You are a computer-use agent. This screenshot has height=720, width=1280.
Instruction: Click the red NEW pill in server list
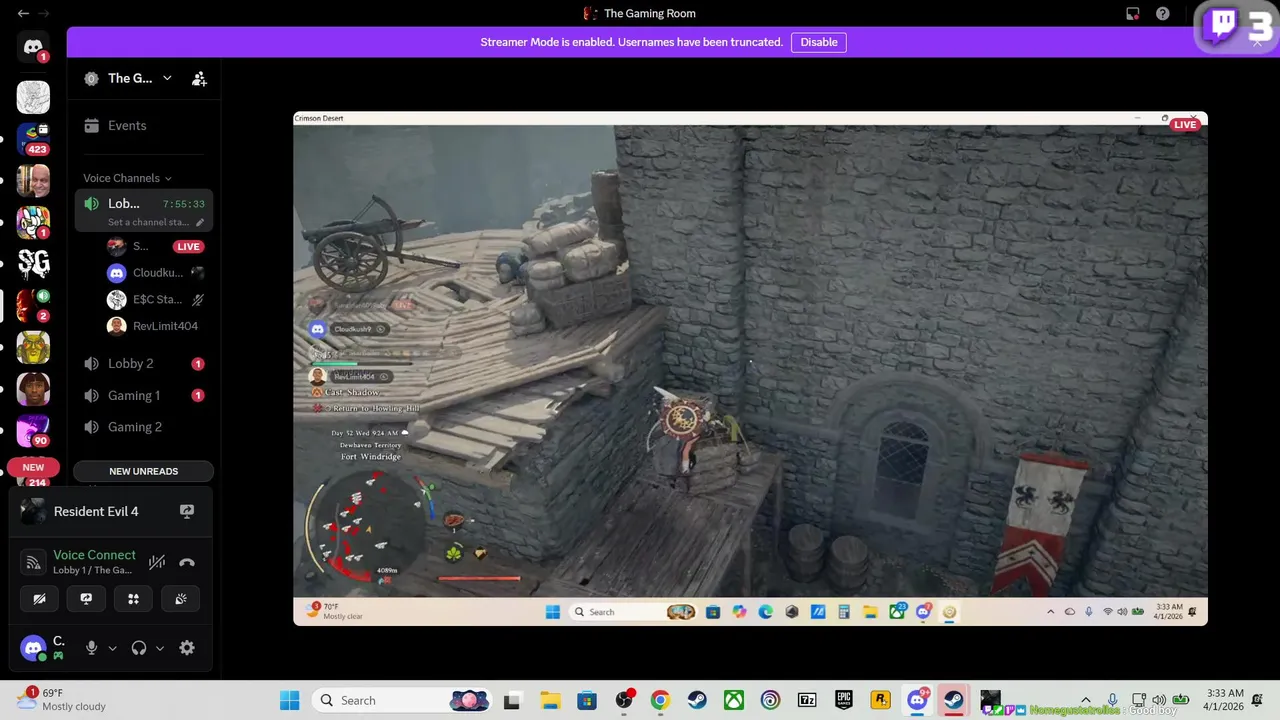(x=34, y=467)
